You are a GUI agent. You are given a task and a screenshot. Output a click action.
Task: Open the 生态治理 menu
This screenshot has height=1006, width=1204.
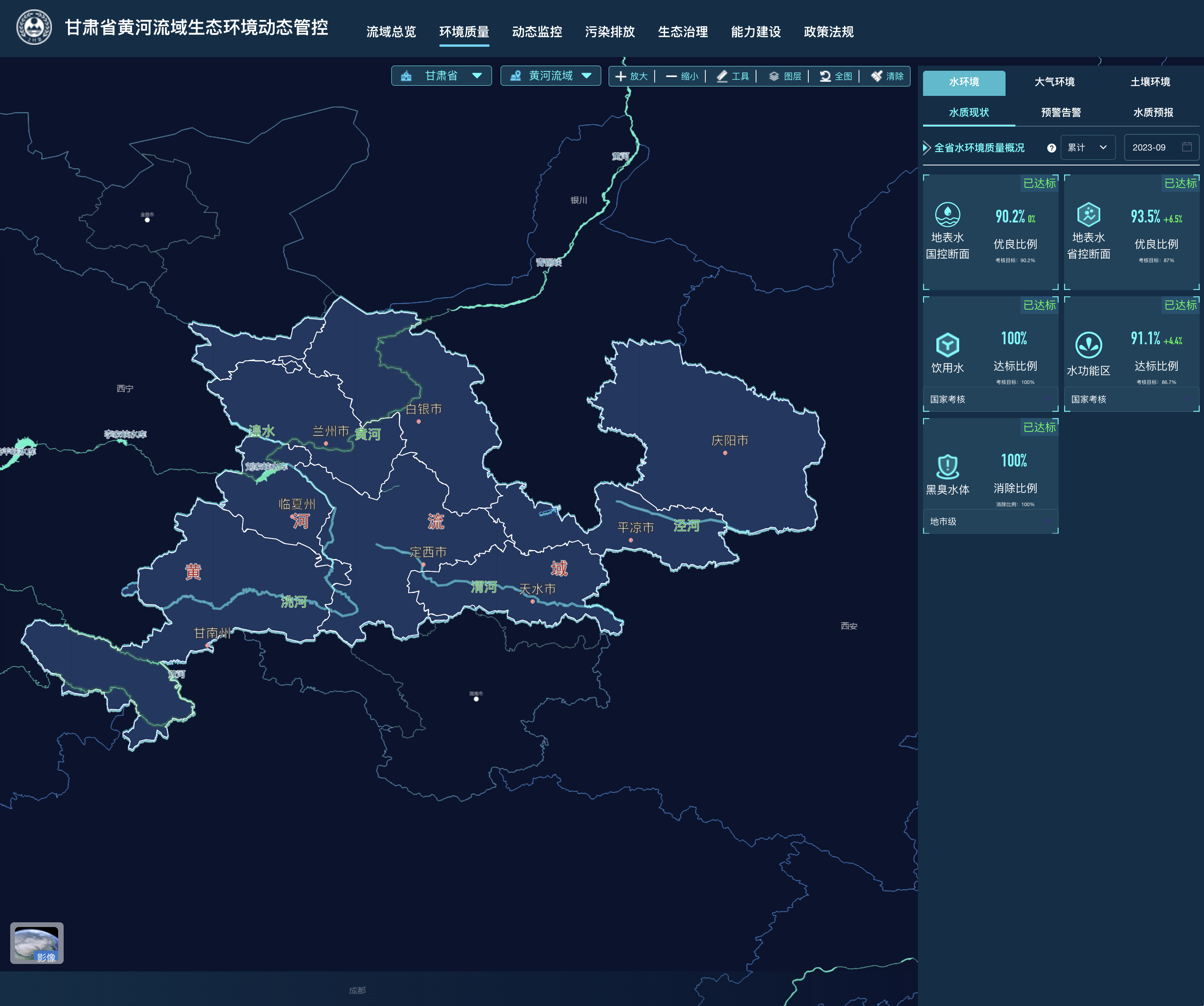[683, 31]
